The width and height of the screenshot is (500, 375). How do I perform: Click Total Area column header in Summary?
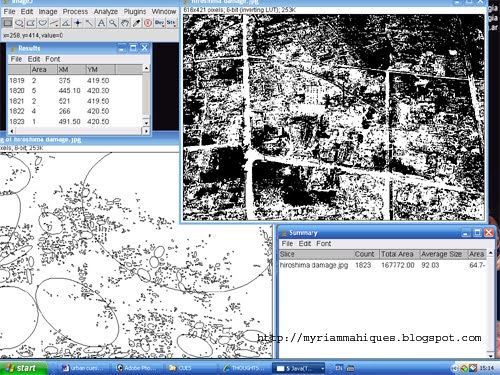pyautogui.click(x=399, y=254)
